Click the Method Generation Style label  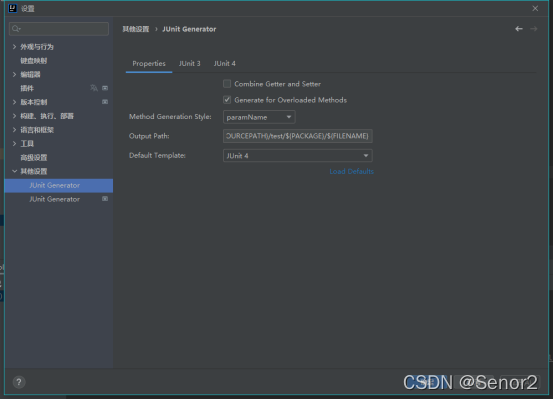click(x=170, y=117)
